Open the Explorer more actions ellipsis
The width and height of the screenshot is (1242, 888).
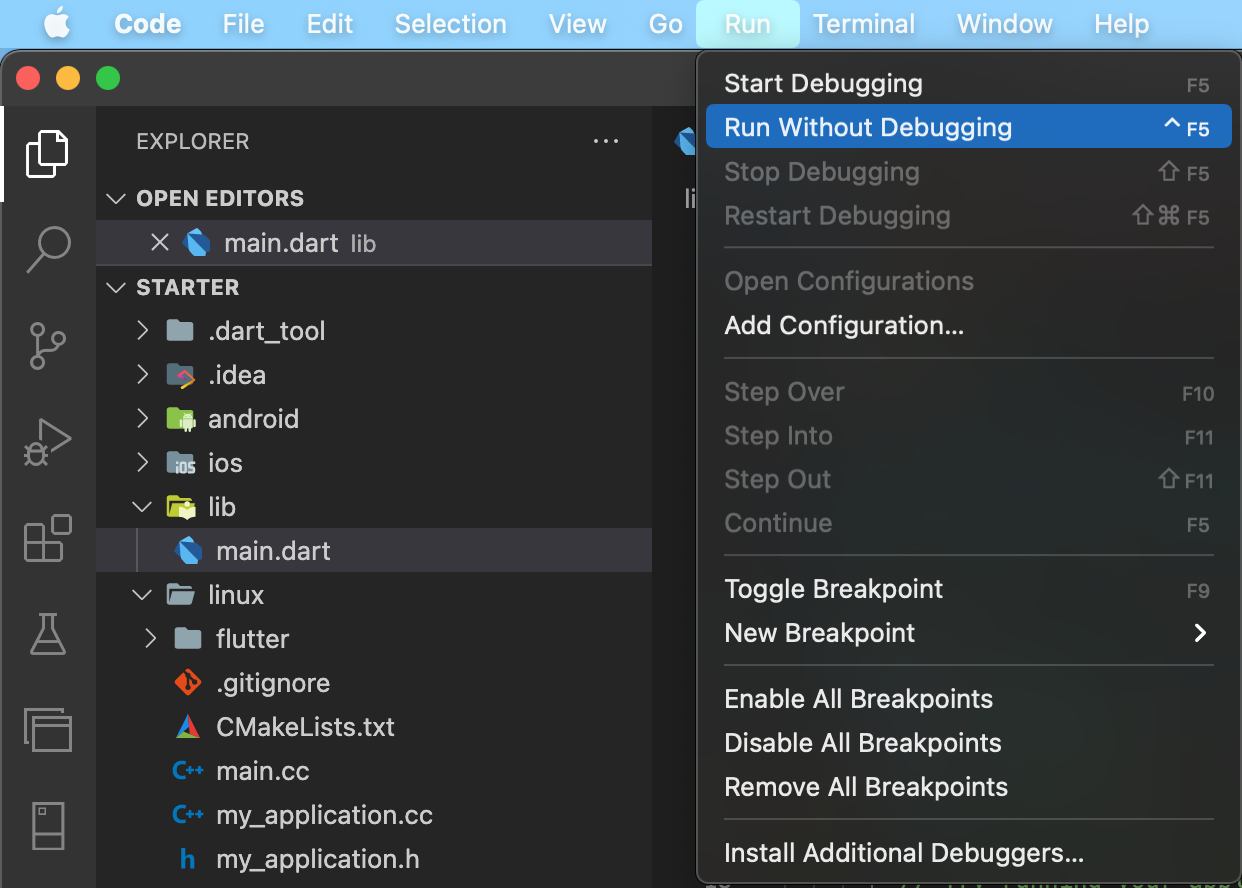606,142
